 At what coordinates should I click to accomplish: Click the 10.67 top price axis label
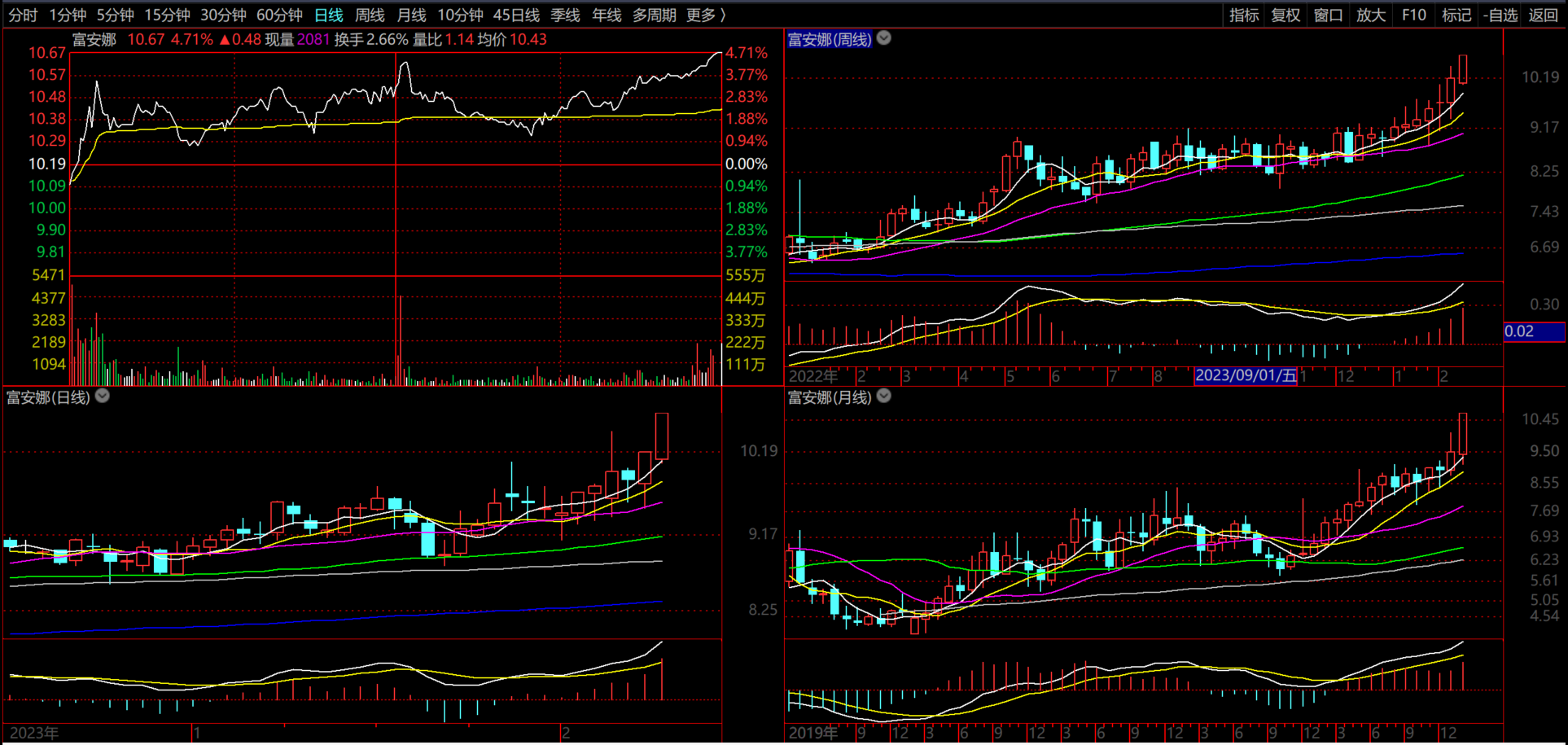(x=47, y=53)
